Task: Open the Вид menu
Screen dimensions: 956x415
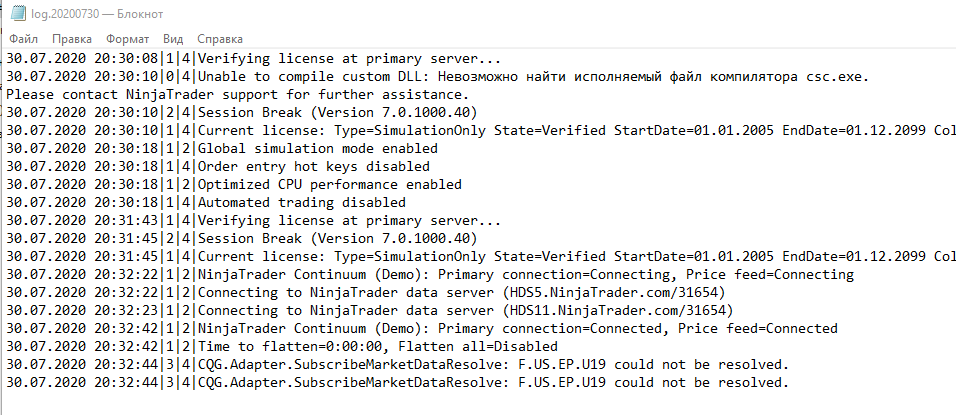Action: [x=173, y=38]
